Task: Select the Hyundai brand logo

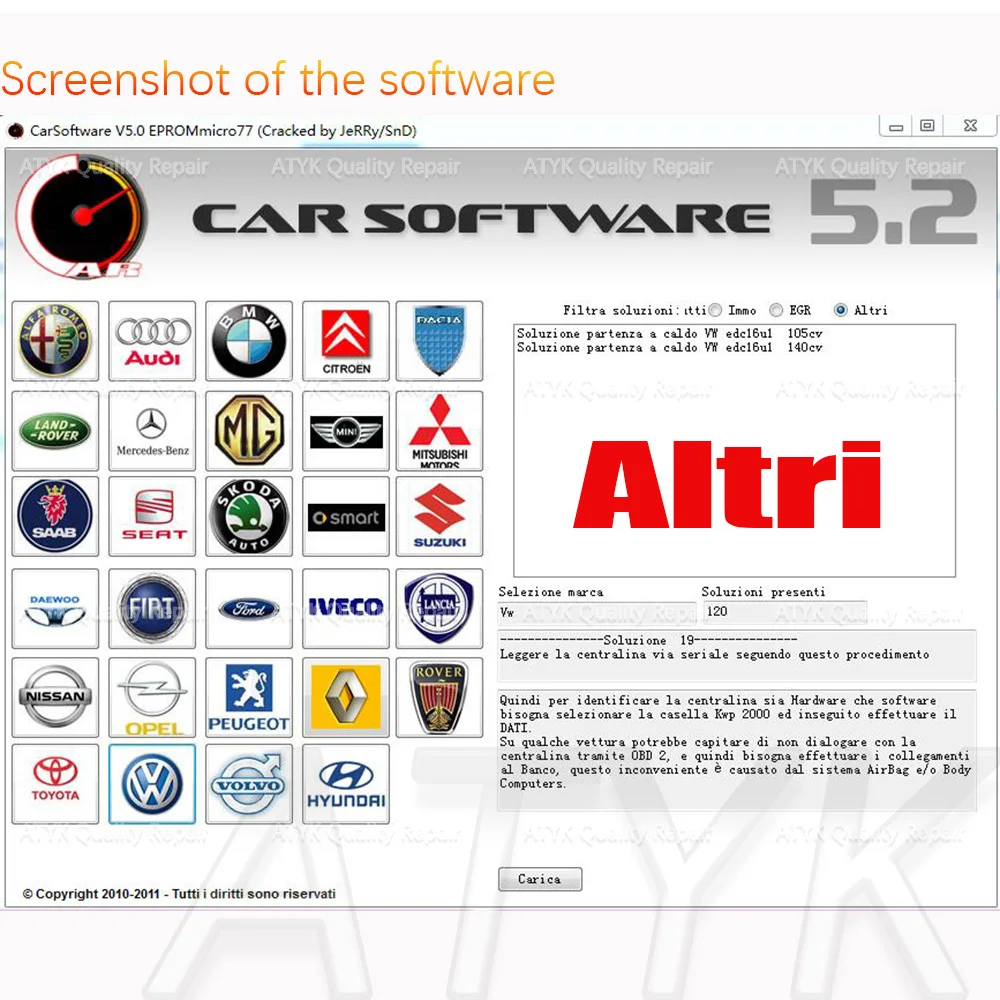Action: tap(346, 784)
